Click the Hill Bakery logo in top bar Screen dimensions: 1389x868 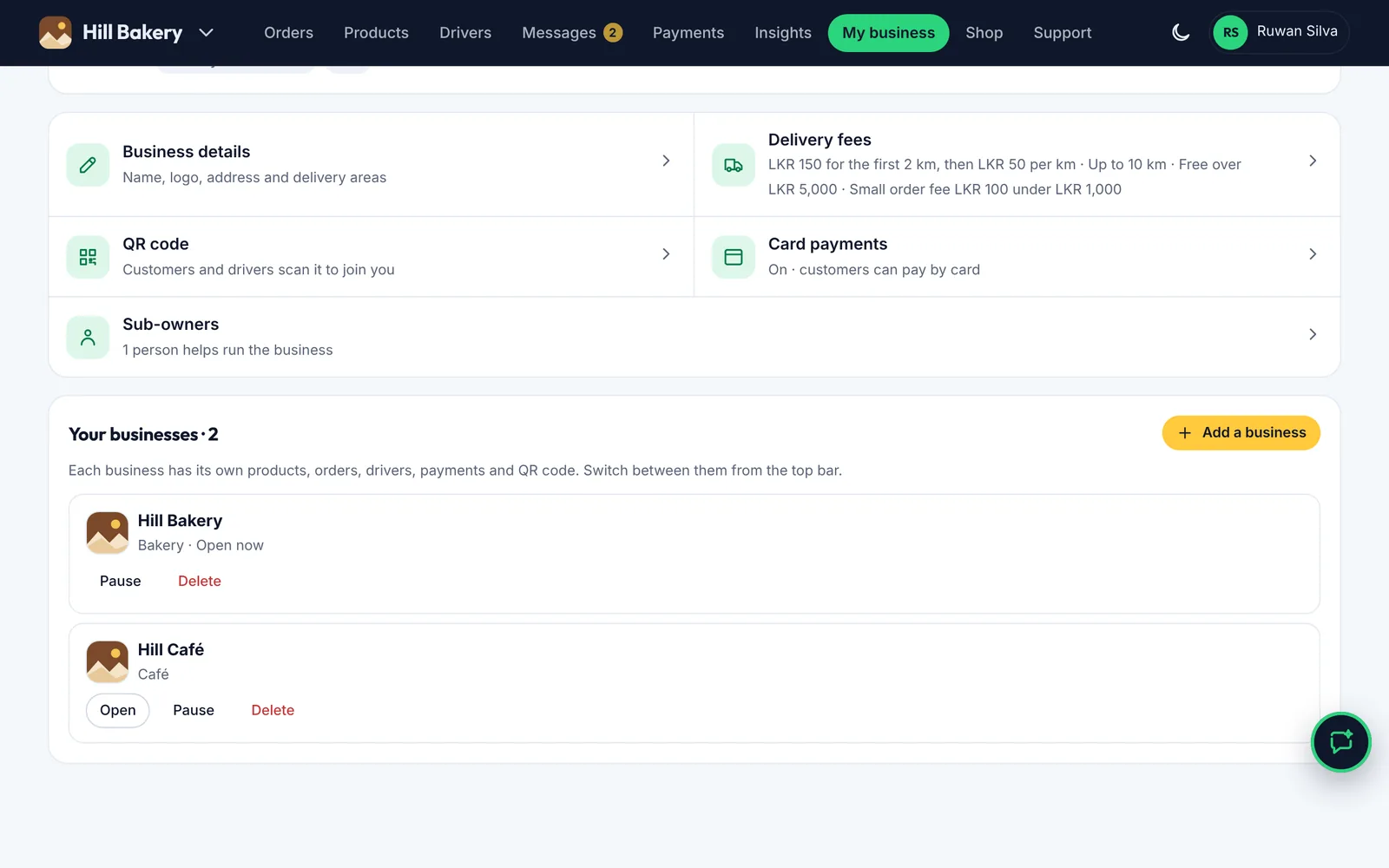click(56, 33)
